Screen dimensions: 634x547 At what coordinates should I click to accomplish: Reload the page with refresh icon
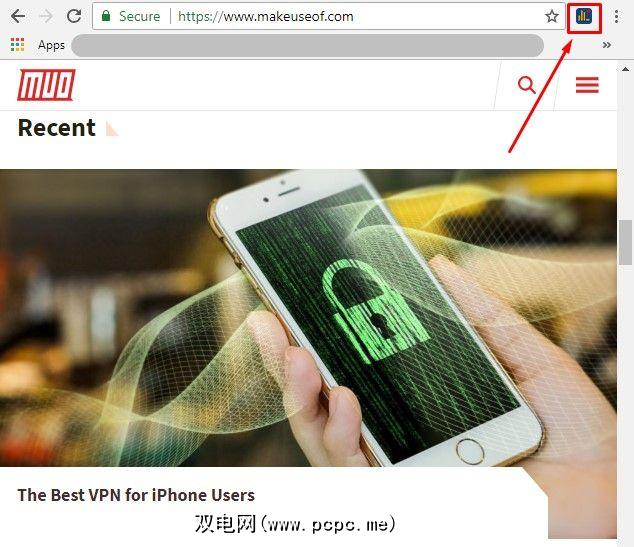(x=74, y=16)
